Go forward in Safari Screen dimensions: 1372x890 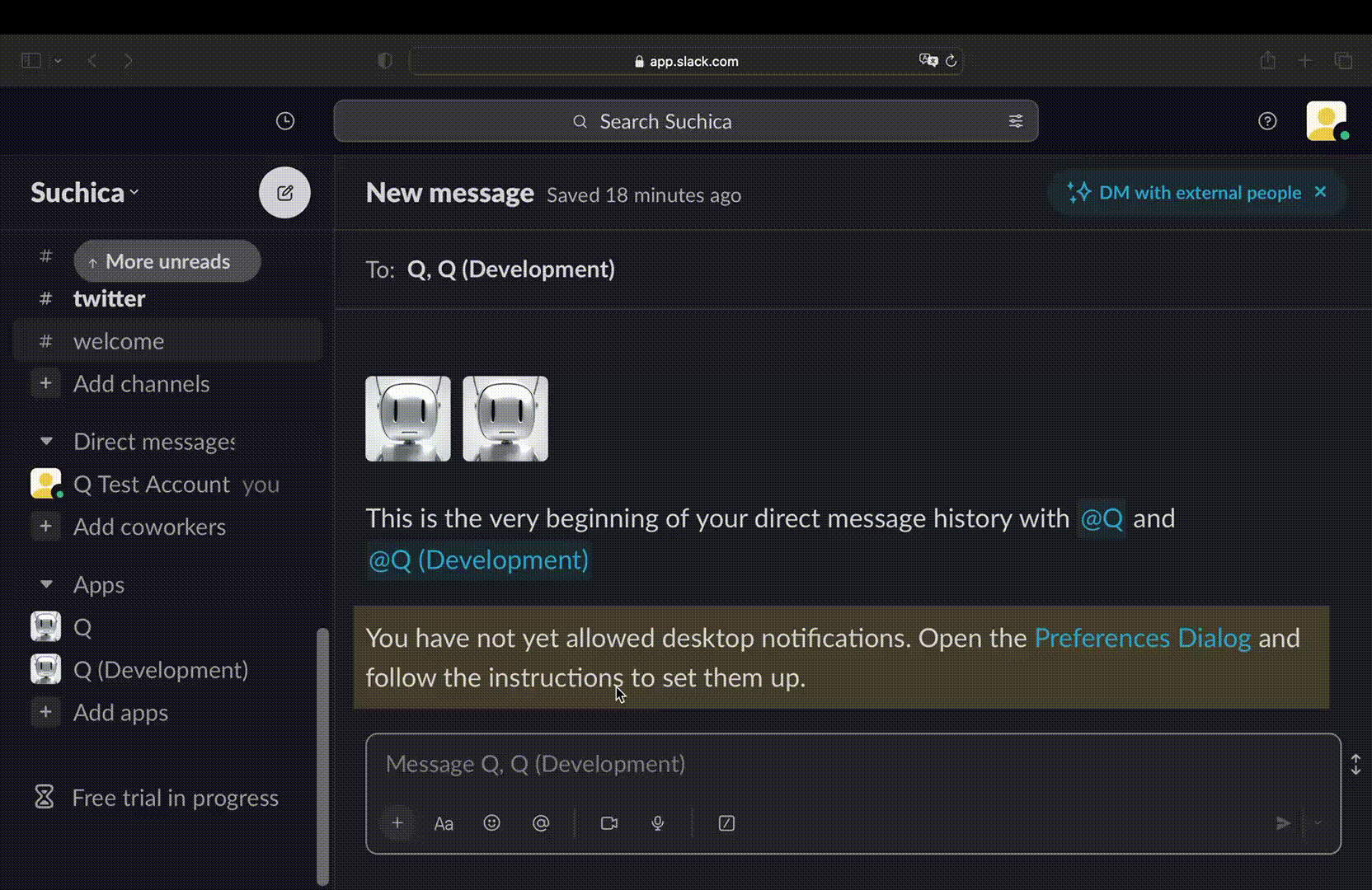[128, 60]
